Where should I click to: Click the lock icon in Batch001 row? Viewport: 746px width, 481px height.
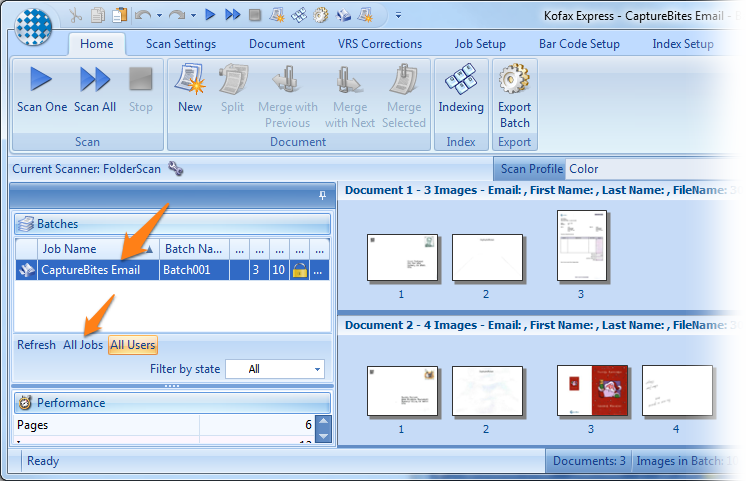click(x=300, y=270)
